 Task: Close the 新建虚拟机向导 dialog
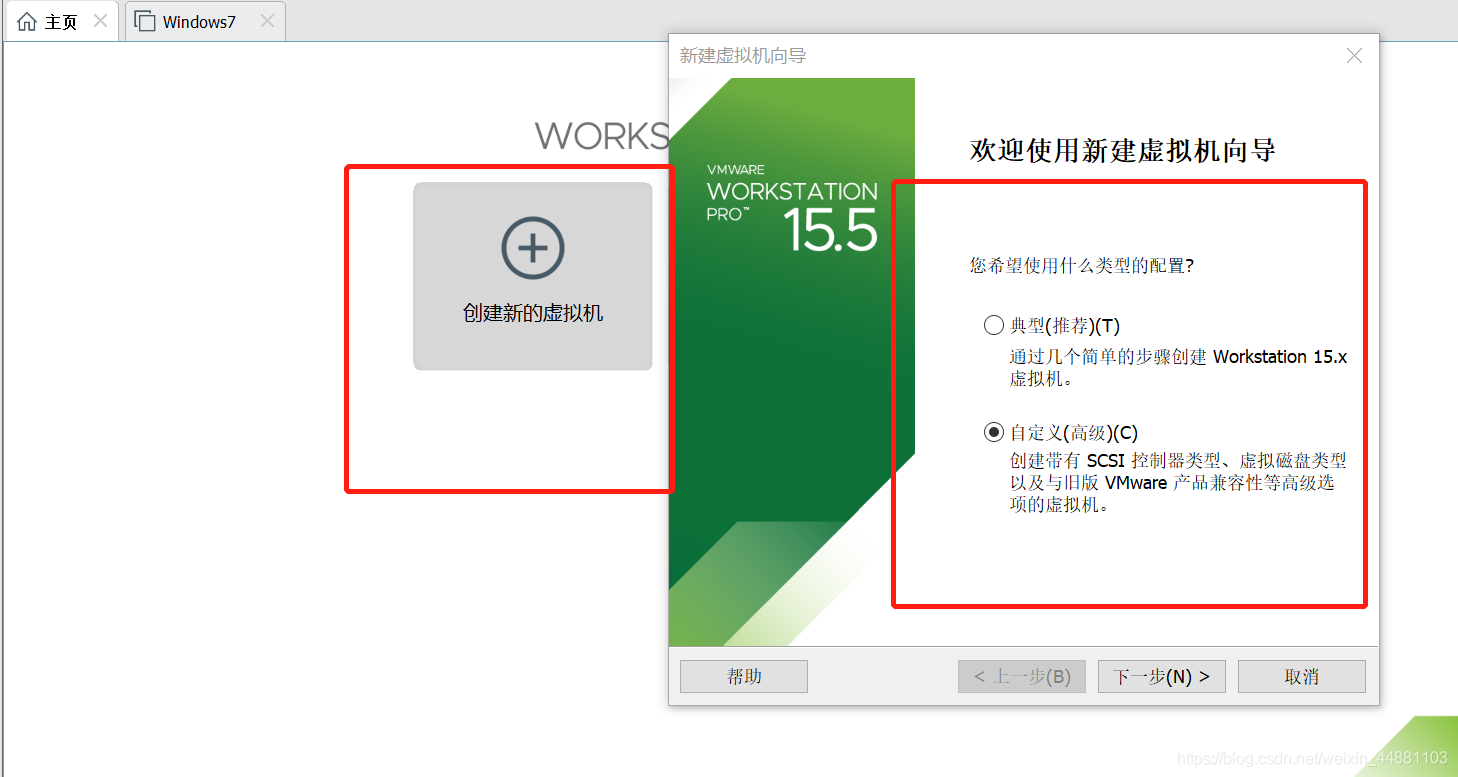[1354, 56]
